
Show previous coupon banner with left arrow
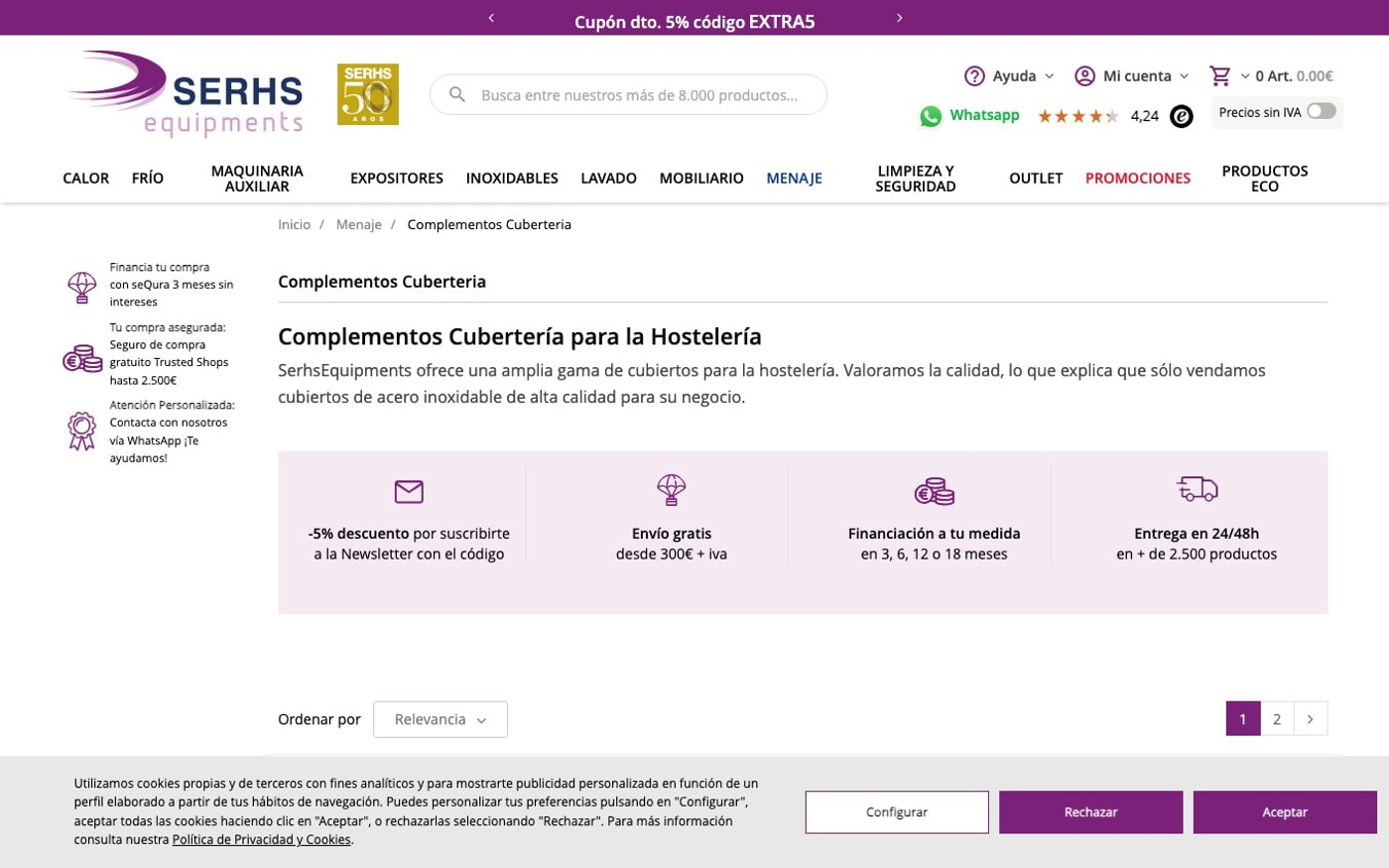pyautogui.click(x=491, y=18)
